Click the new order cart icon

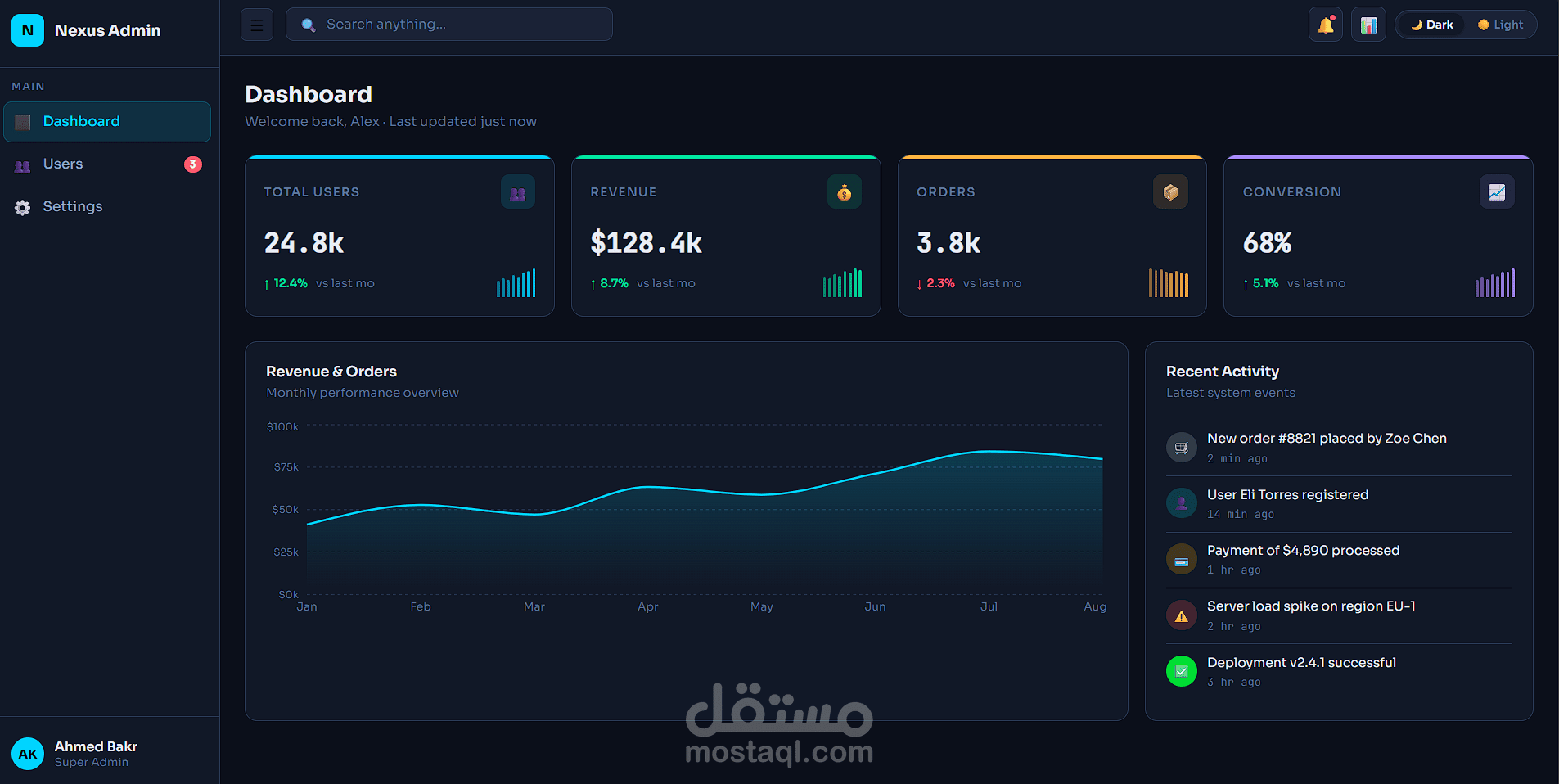[x=1182, y=448]
